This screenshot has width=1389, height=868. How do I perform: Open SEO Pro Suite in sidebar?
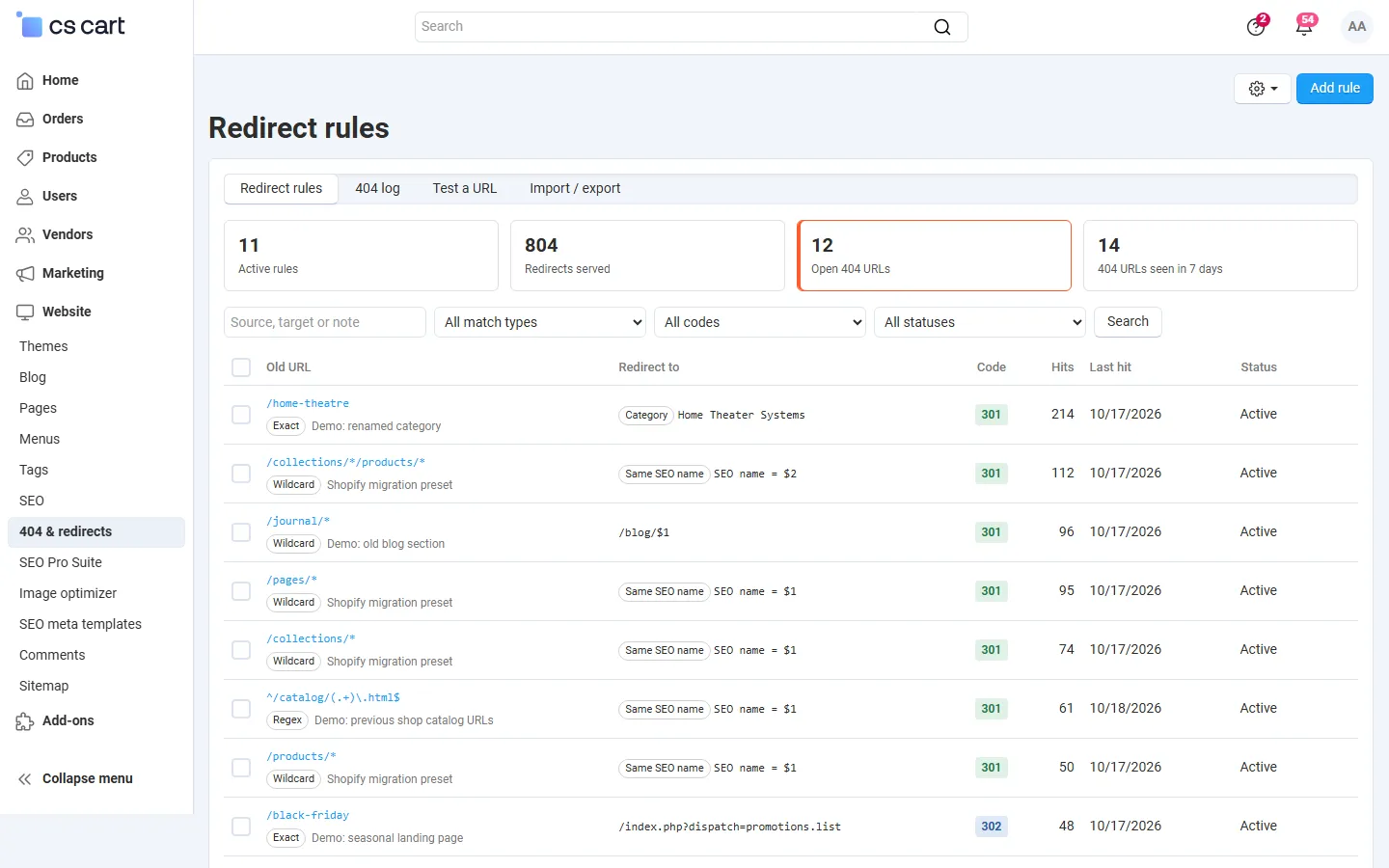[x=61, y=563]
